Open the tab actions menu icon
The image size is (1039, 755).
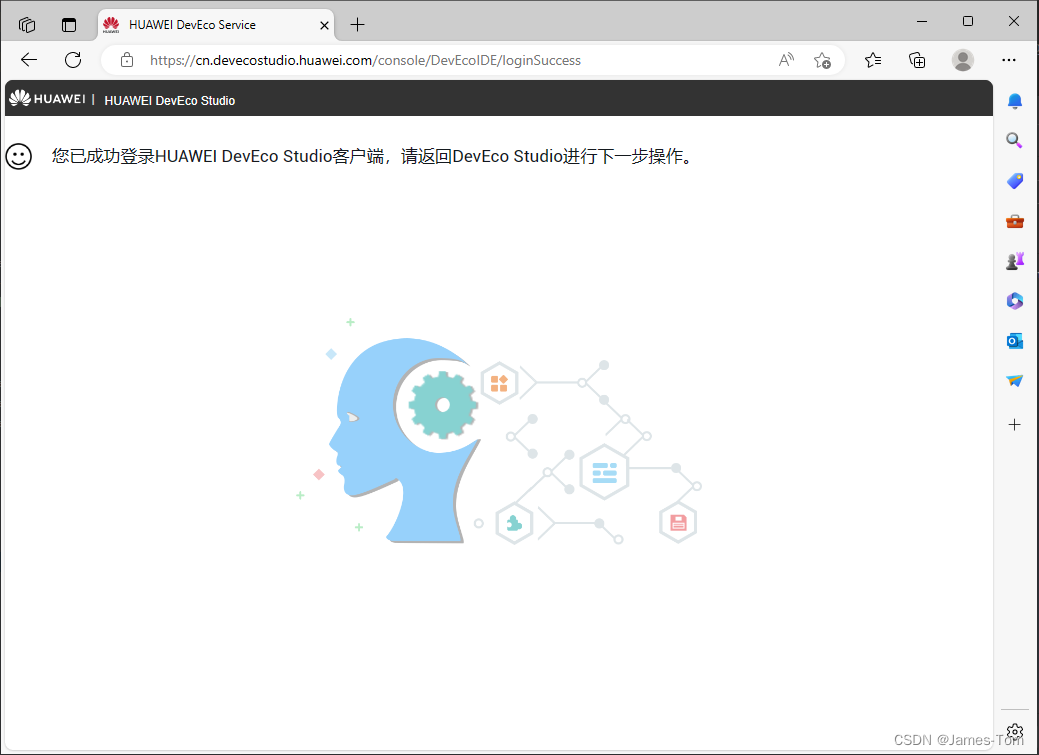[69, 25]
